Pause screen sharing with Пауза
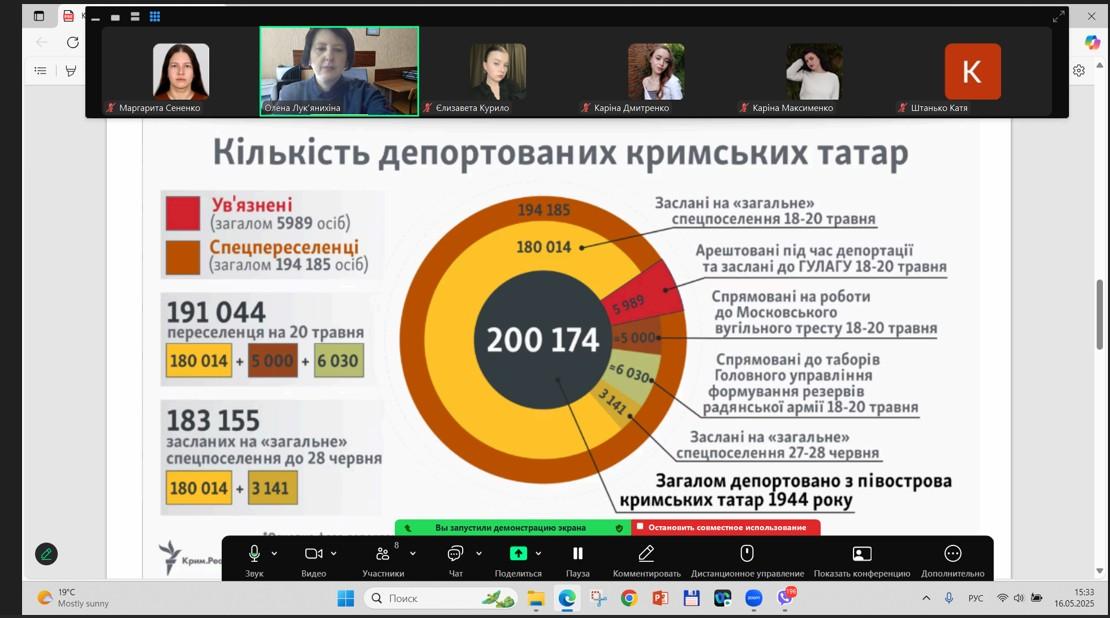The width and height of the screenshot is (1110, 618). tap(578, 559)
